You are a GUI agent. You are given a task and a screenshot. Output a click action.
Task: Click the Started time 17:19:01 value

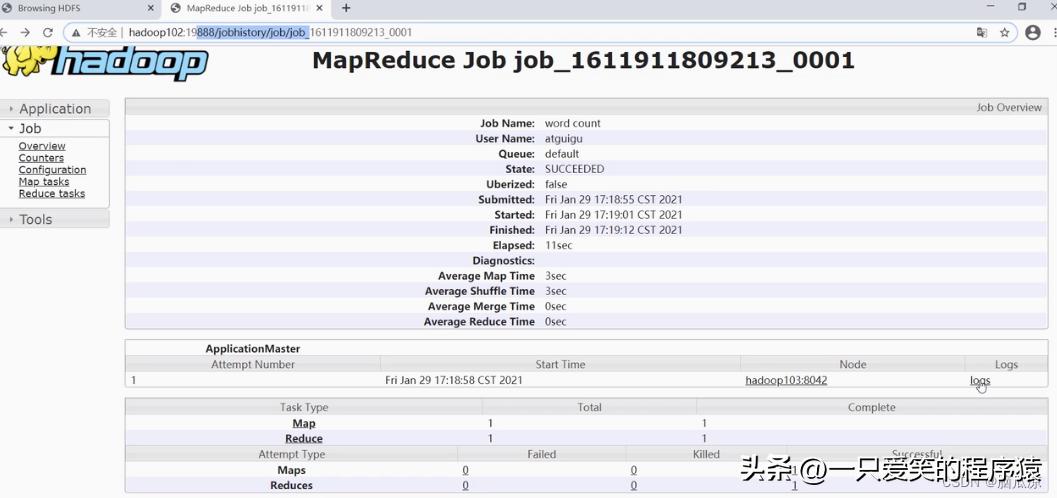pos(613,215)
